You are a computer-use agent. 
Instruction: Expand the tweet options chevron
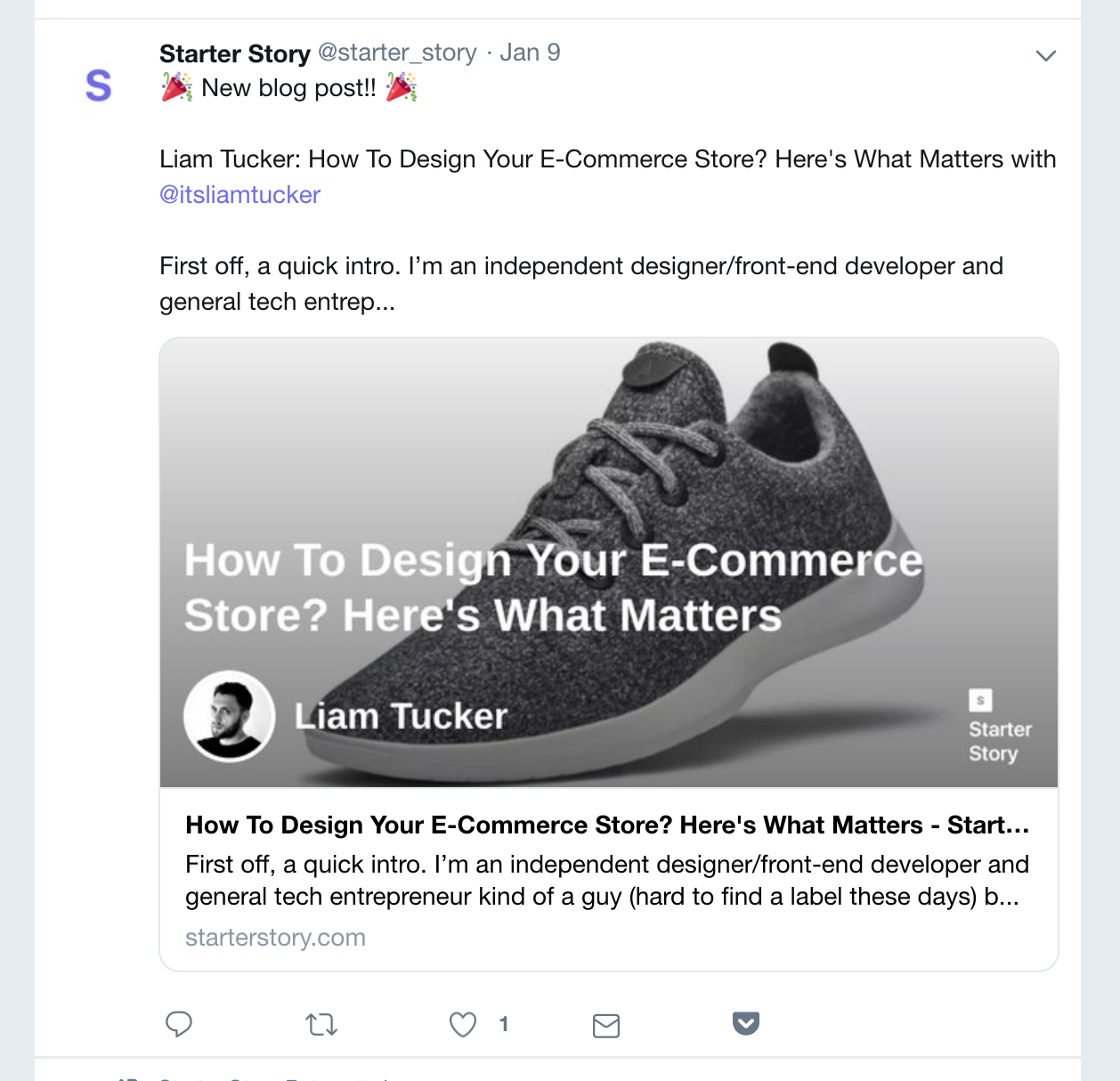point(1046,55)
